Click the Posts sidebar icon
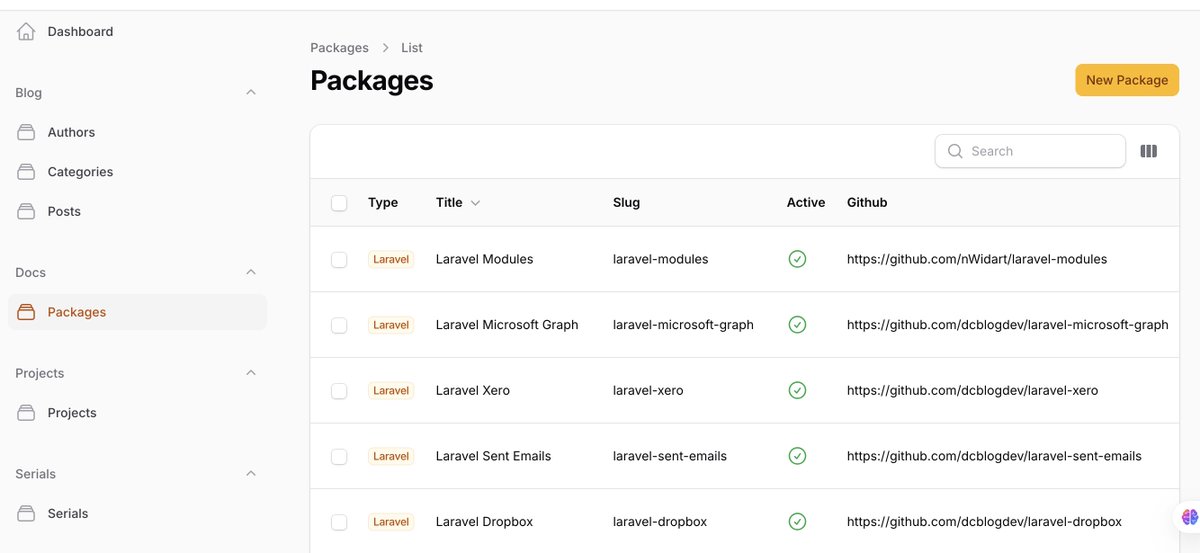 [26, 212]
